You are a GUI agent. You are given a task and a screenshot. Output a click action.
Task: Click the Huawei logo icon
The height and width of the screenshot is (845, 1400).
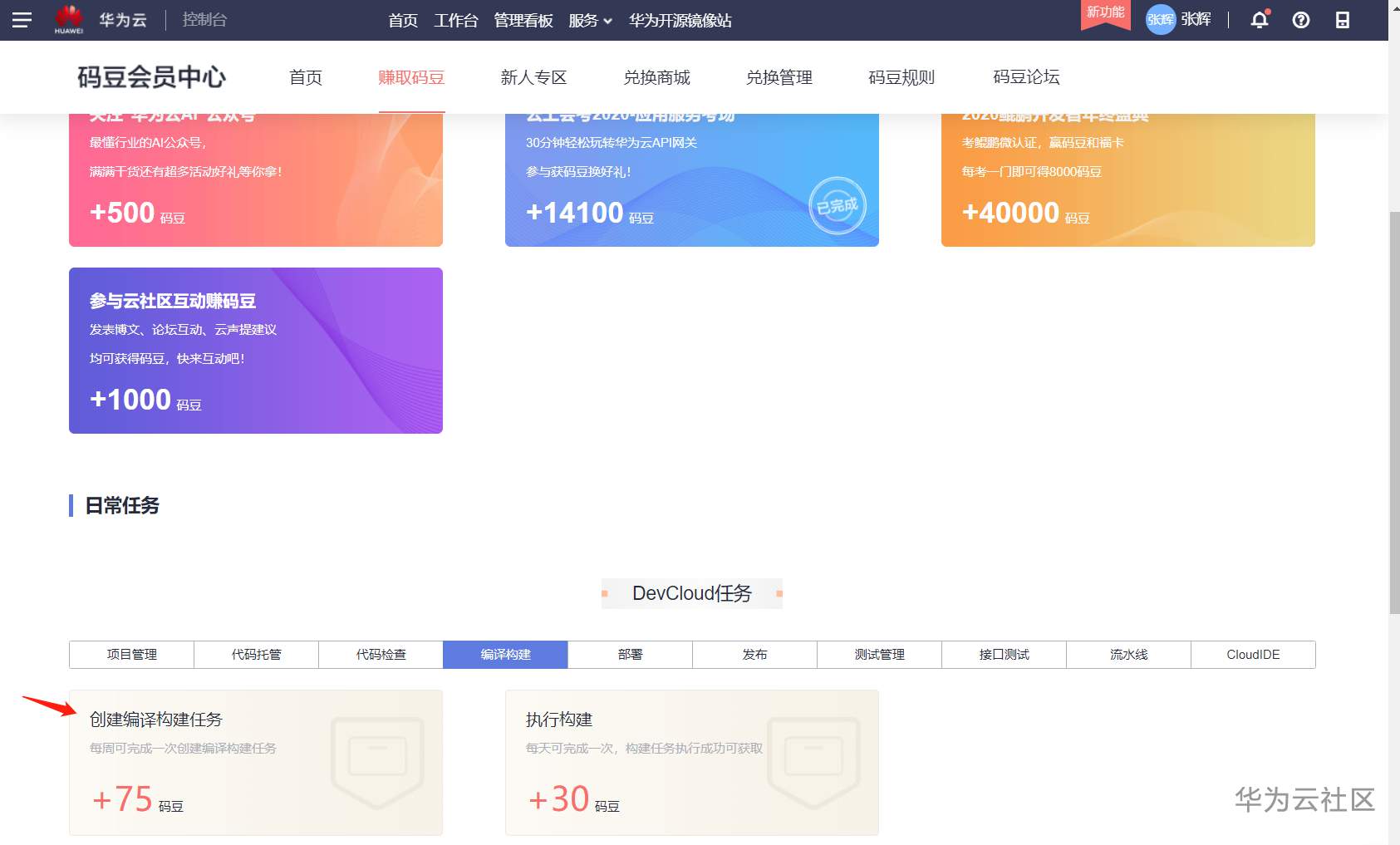pyautogui.click(x=69, y=19)
